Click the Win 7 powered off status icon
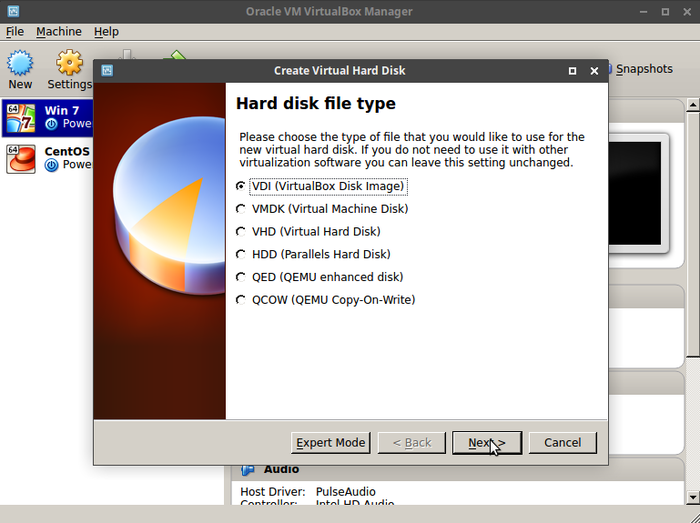 [x=51, y=124]
